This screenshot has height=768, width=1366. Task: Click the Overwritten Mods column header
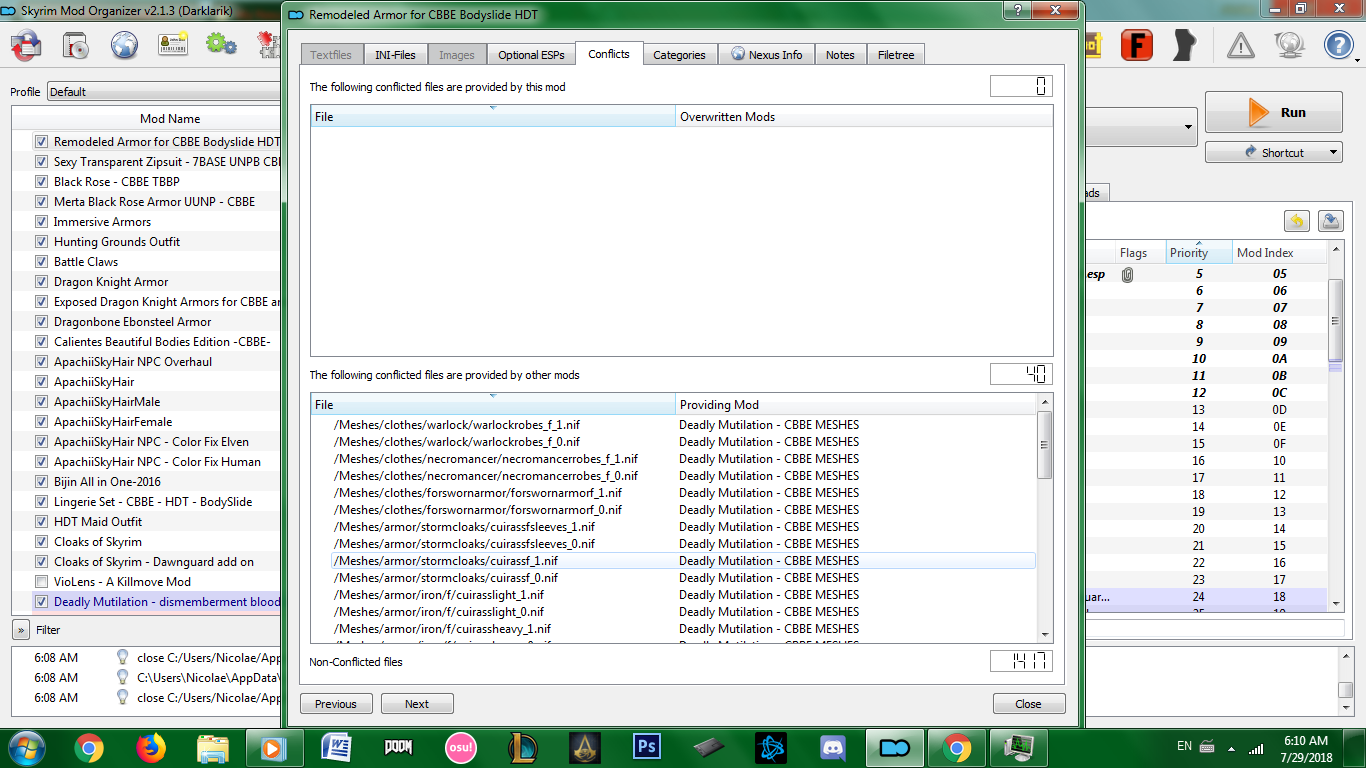[864, 117]
